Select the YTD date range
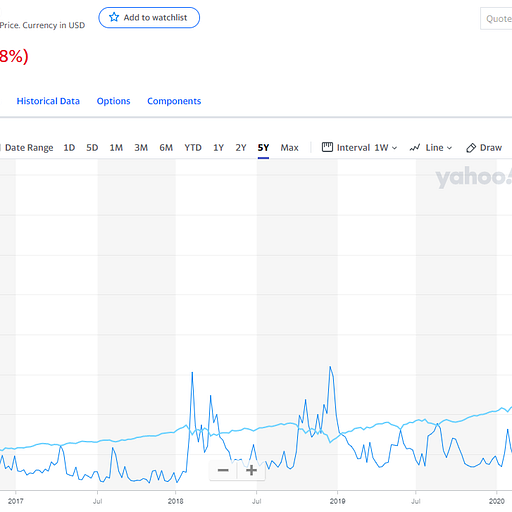This screenshot has width=512, height=512. (x=193, y=148)
